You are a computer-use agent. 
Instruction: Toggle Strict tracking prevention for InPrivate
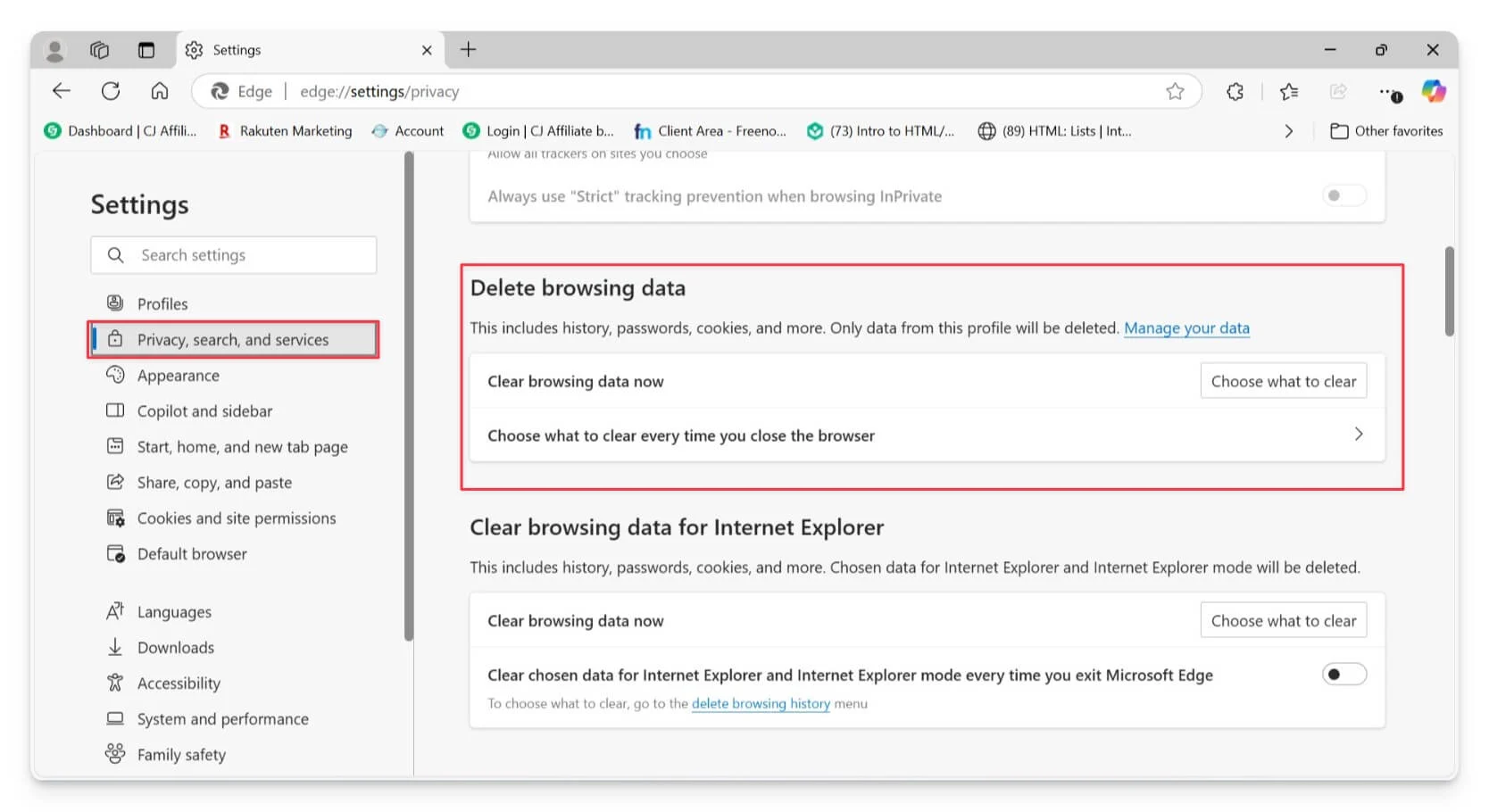click(1343, 195)
